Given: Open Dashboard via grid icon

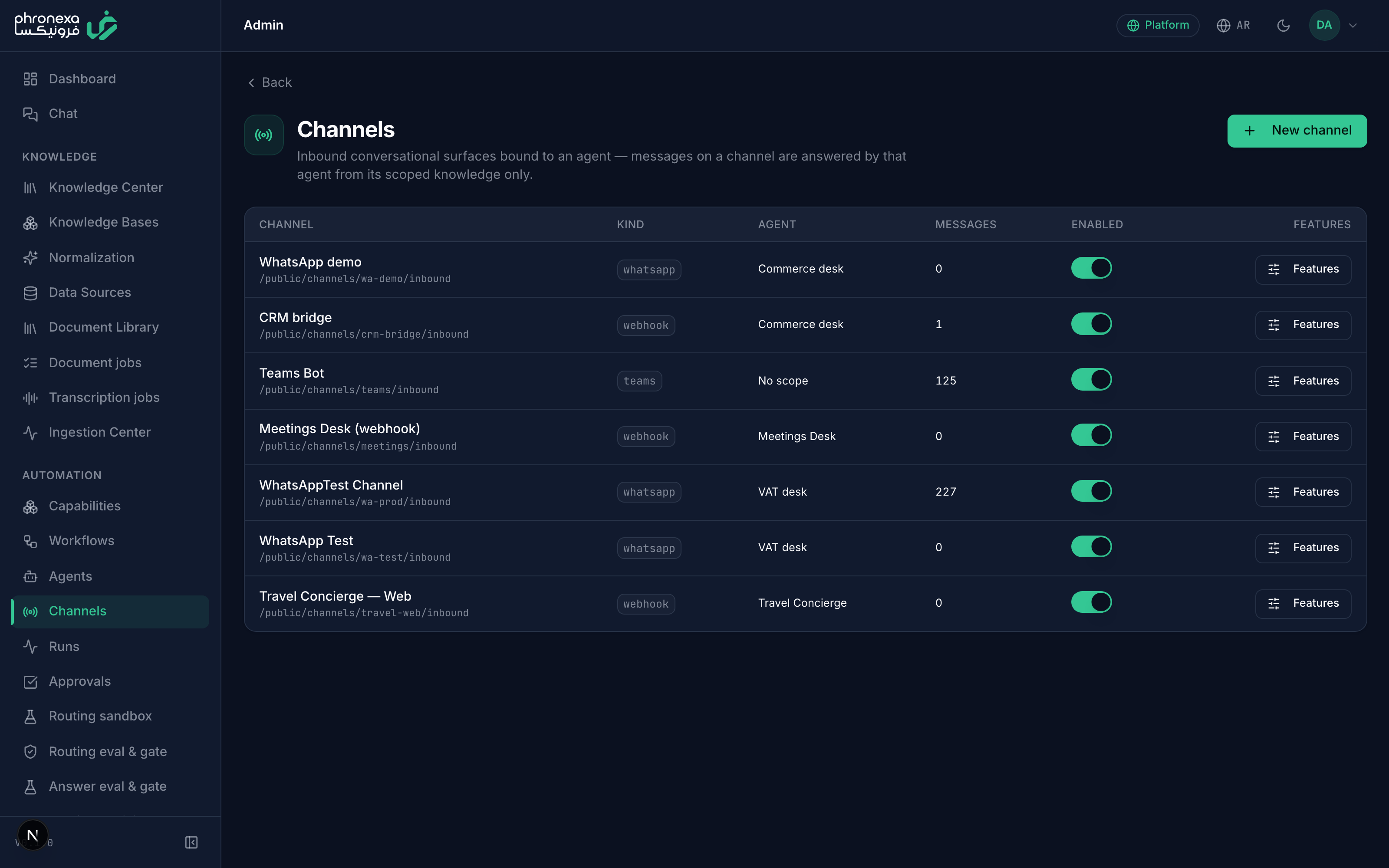Looking at the screenshot, I should point(30,79).
